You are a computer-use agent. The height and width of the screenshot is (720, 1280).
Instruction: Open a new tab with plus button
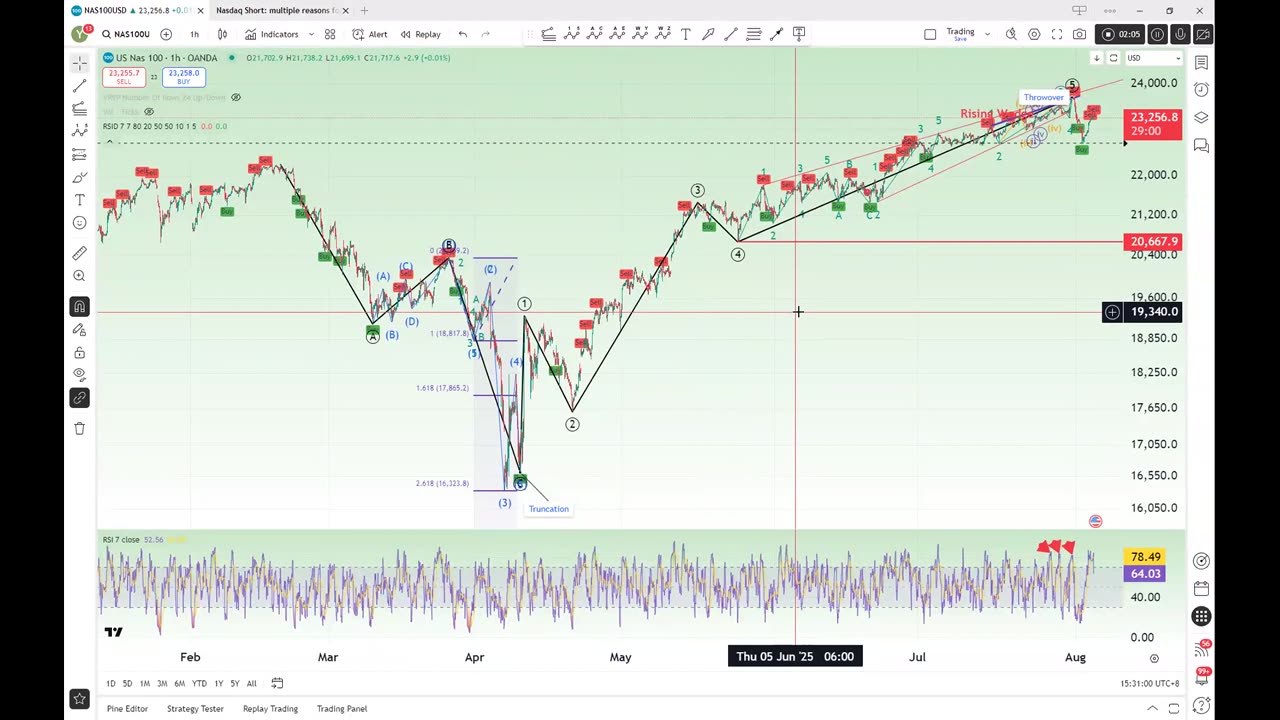pos(364,10)
